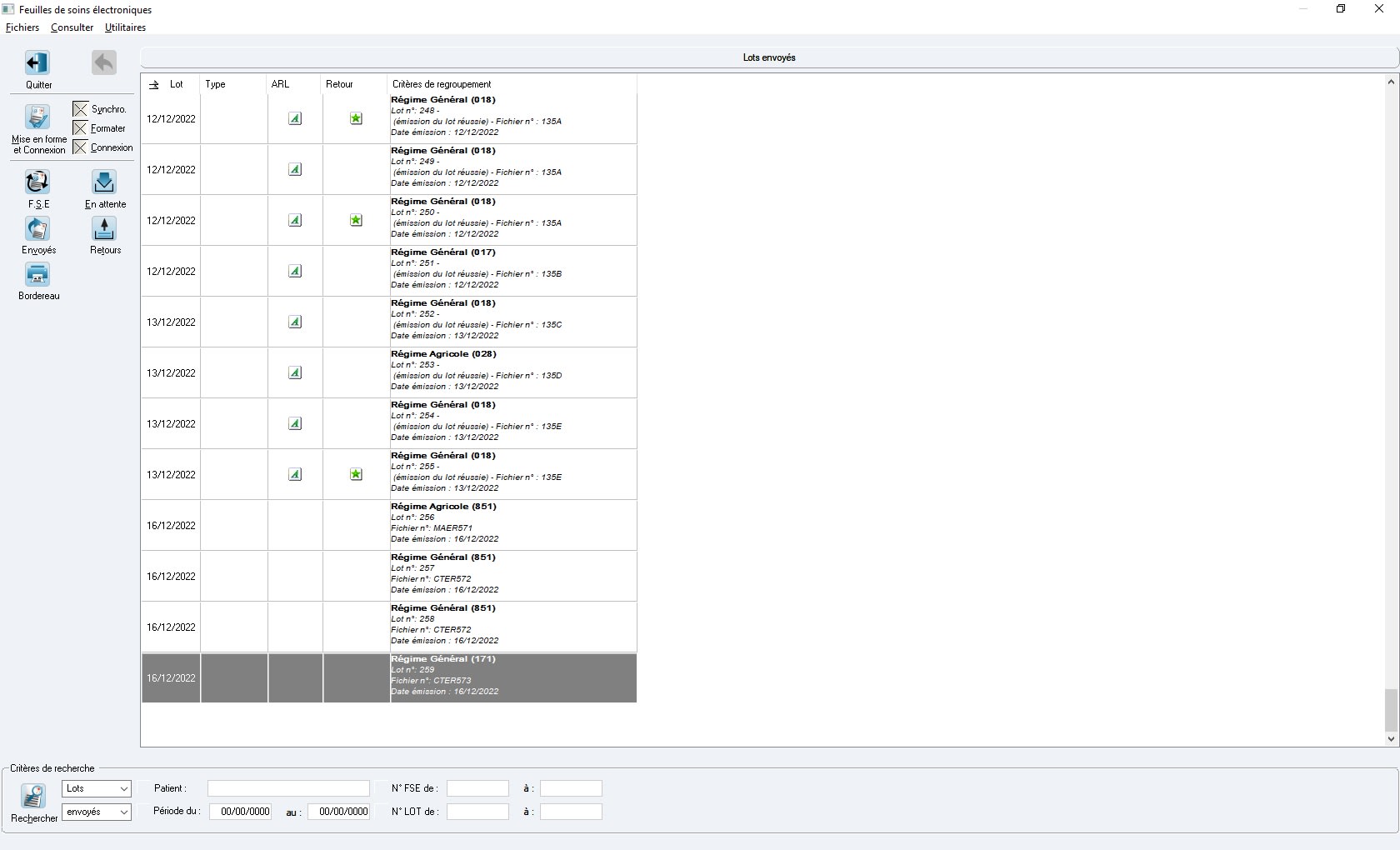Viewport: 1400px width, 850px height.
Task: Expand the Lots search type dropdown
Action: click(x=123, y=788)
